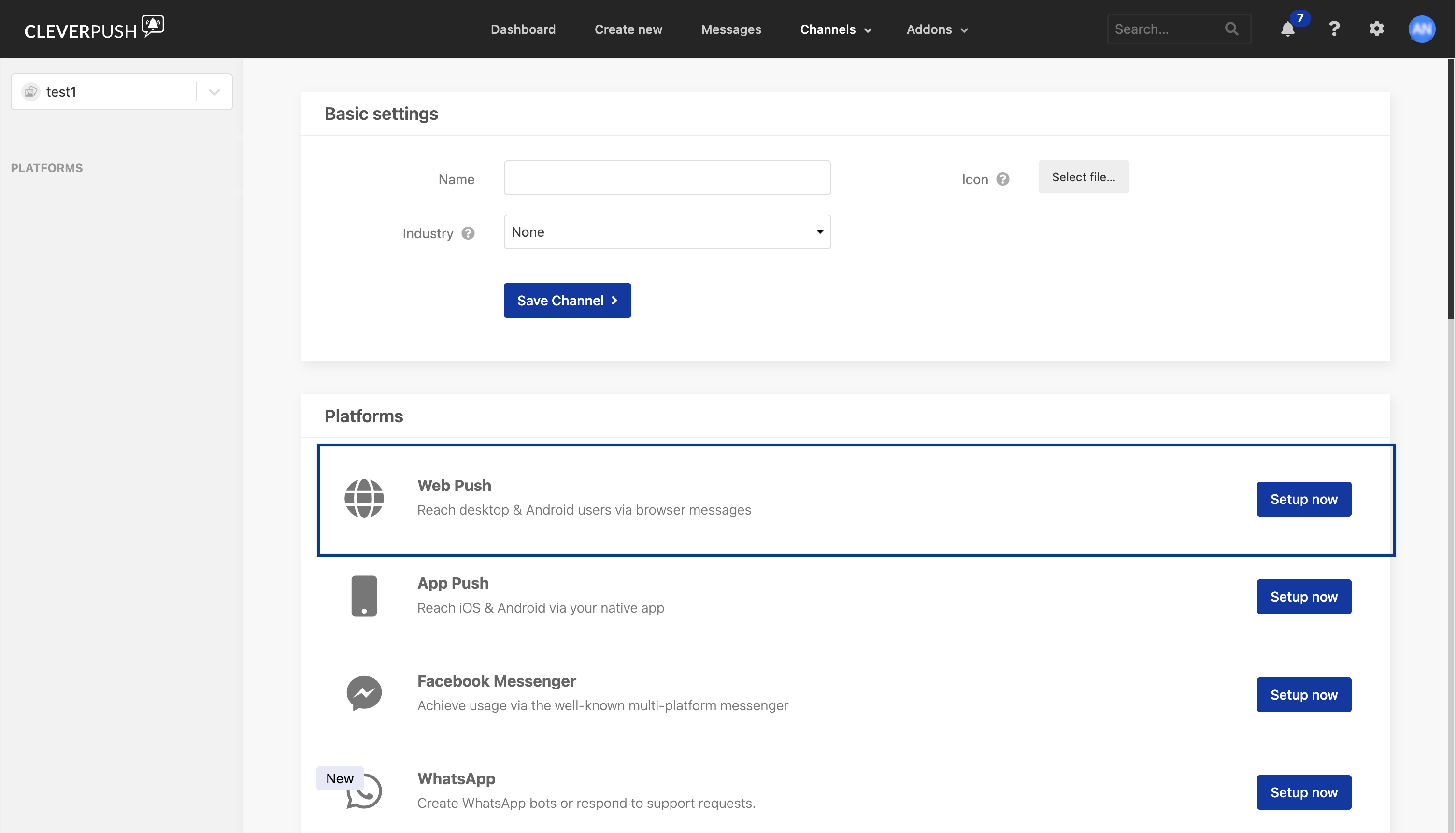Focus the channel Name field
This screenshot has height=833, width=1456.
pyautogui.click(x=668, y=177)
